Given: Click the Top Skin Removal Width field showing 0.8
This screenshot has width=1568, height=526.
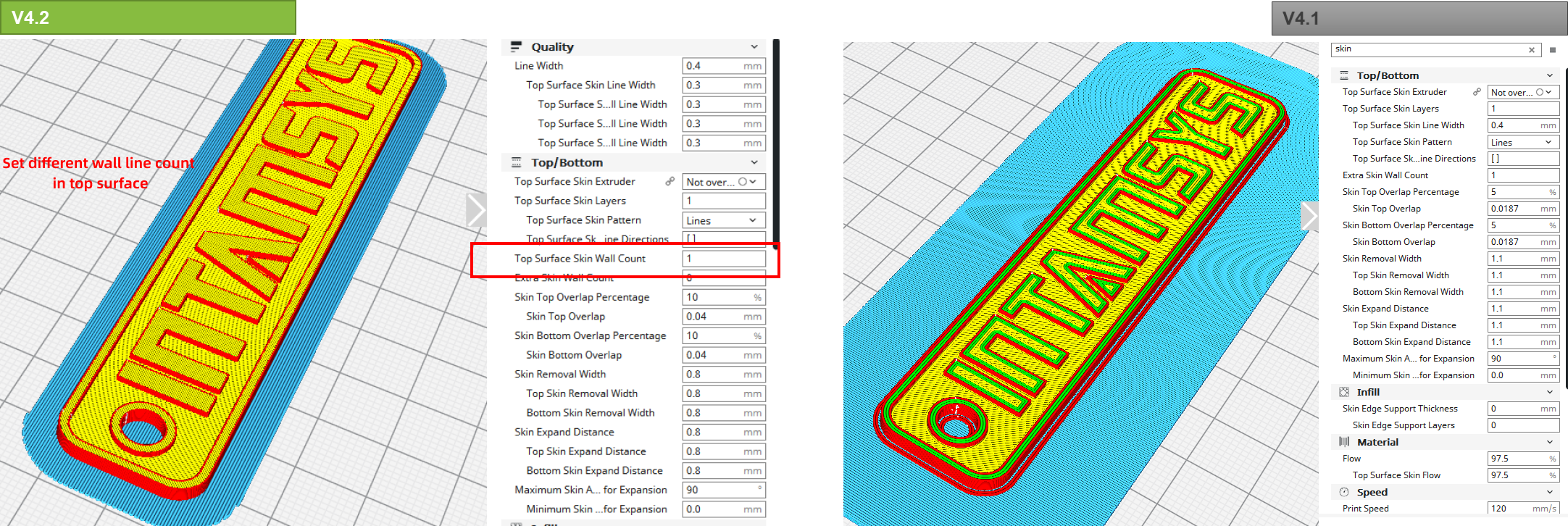Looking at the screenshot, I should coord(724,393).
